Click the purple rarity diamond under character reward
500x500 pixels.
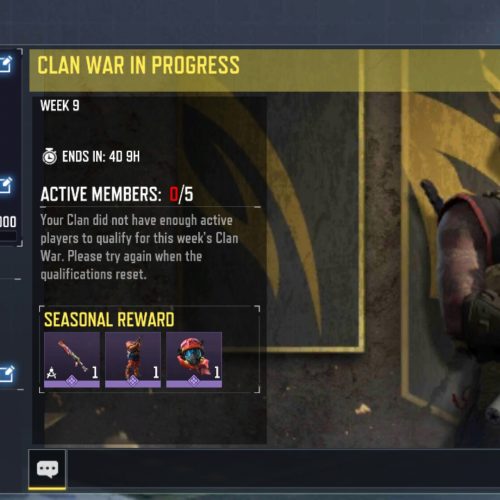pos(133,380)
